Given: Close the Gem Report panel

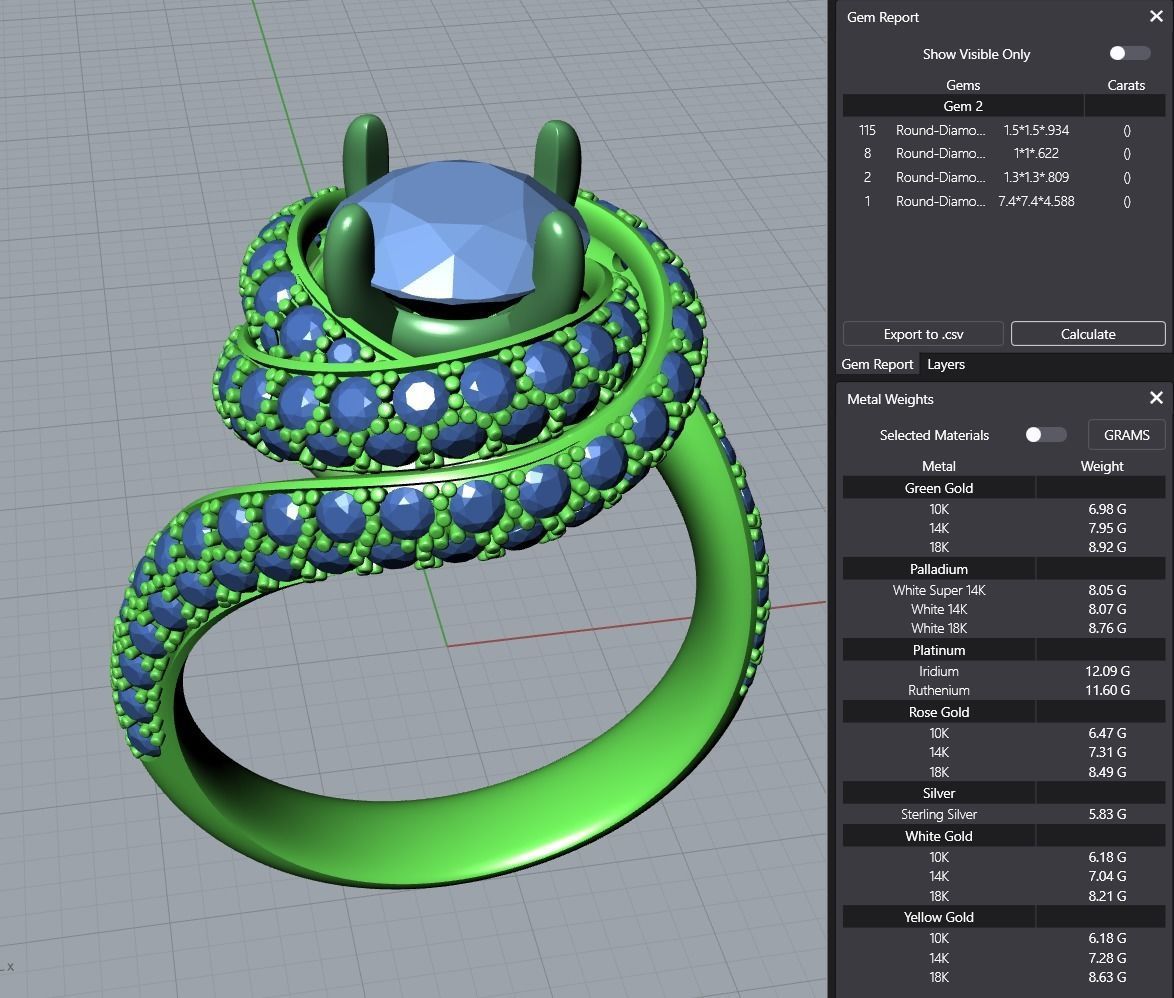Looking at the screenshot, I should point(1156,16).
